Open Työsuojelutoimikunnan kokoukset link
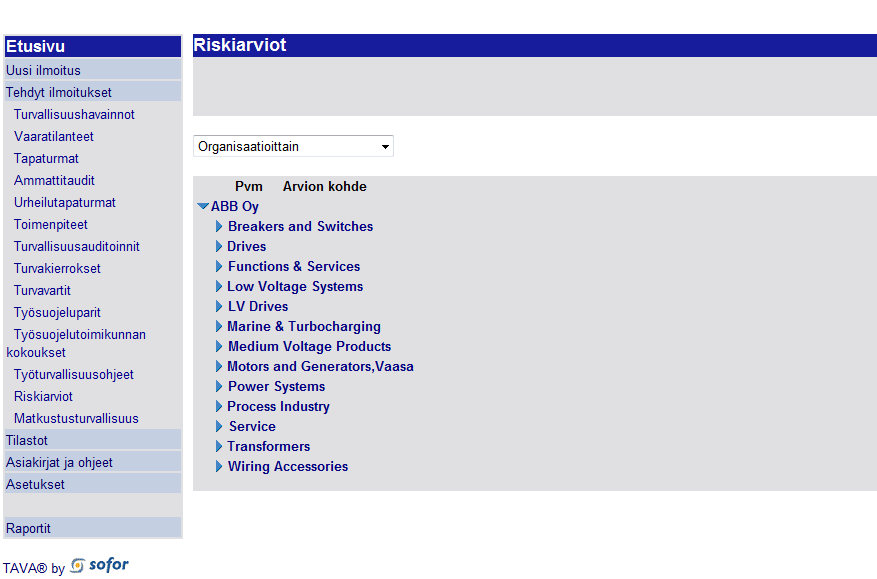The height and width of the screenshot is (579, 877). pos(76,343)
